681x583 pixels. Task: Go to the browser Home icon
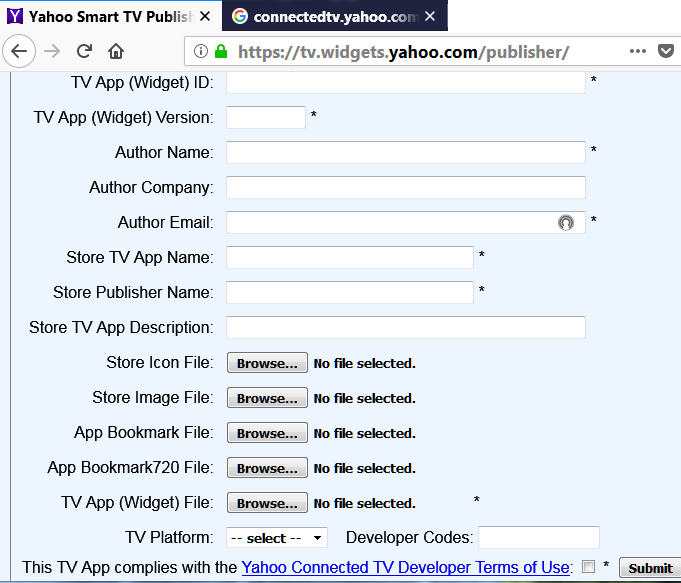click(116, 51)
